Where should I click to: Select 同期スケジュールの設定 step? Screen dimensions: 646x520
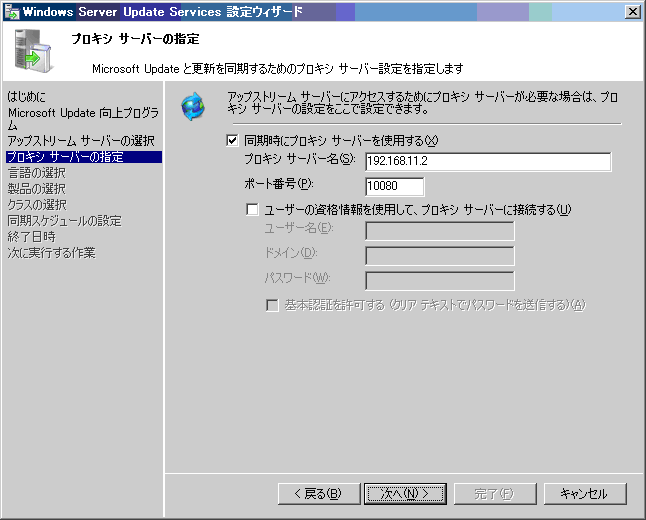(64, 221)
